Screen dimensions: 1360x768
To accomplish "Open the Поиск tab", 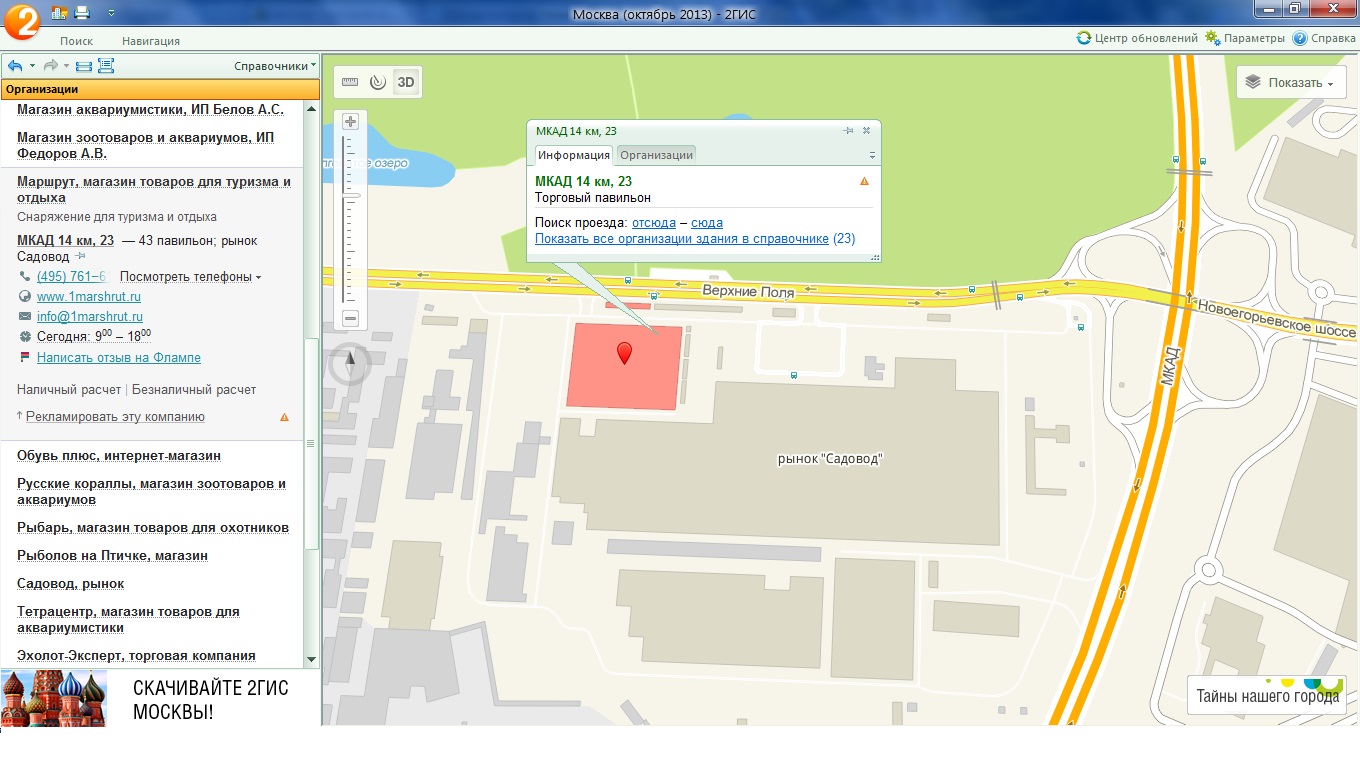I will (x=76, y=41).
